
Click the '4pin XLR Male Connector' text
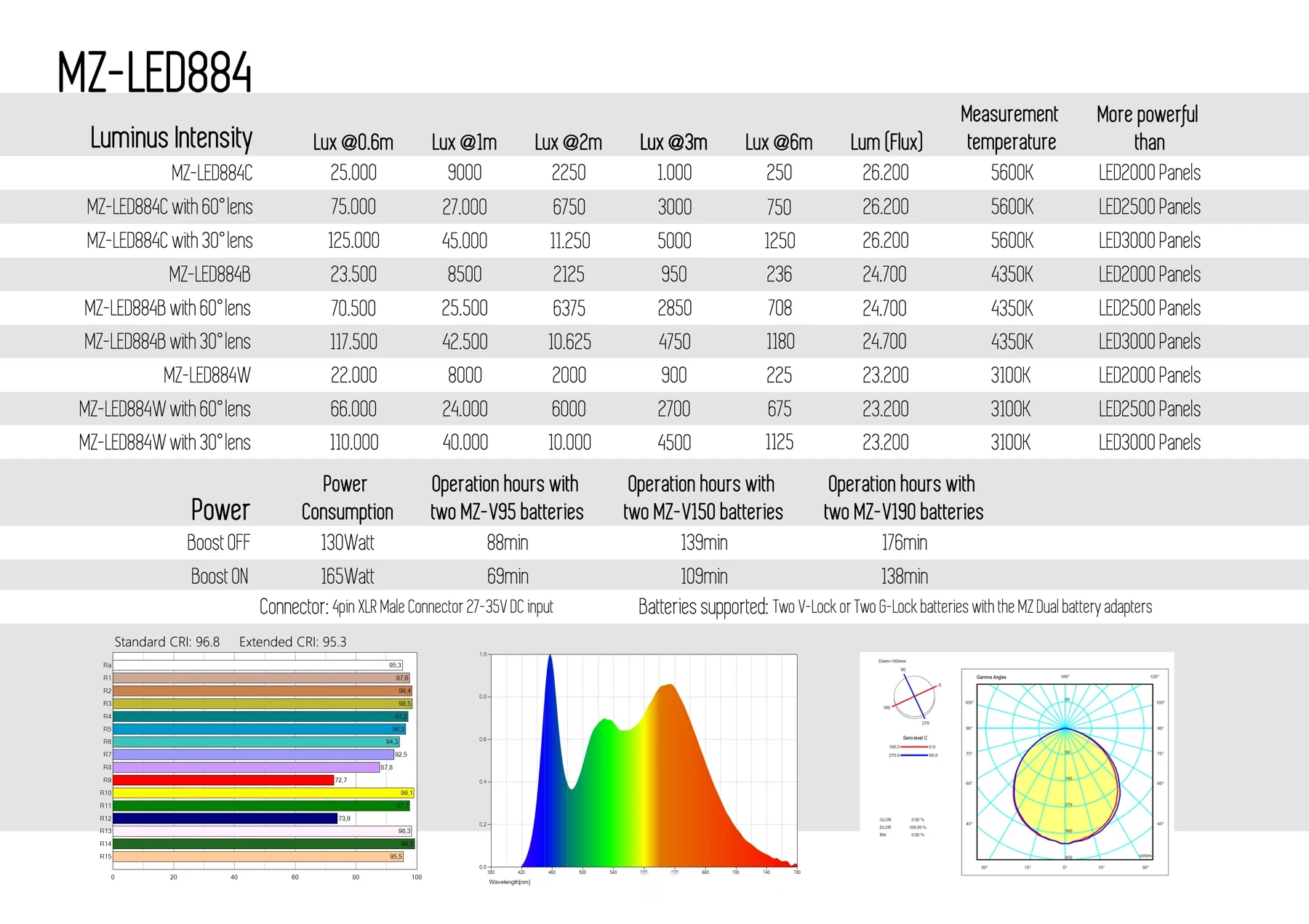397,606
